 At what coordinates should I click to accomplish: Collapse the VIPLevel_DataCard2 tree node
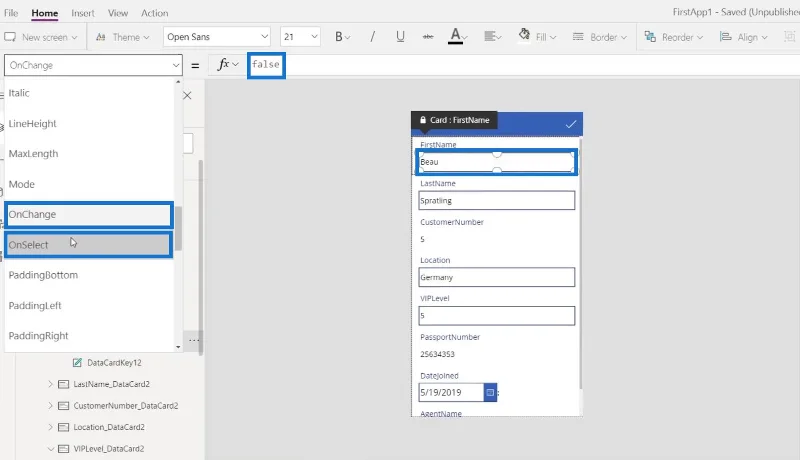[50, 449]
